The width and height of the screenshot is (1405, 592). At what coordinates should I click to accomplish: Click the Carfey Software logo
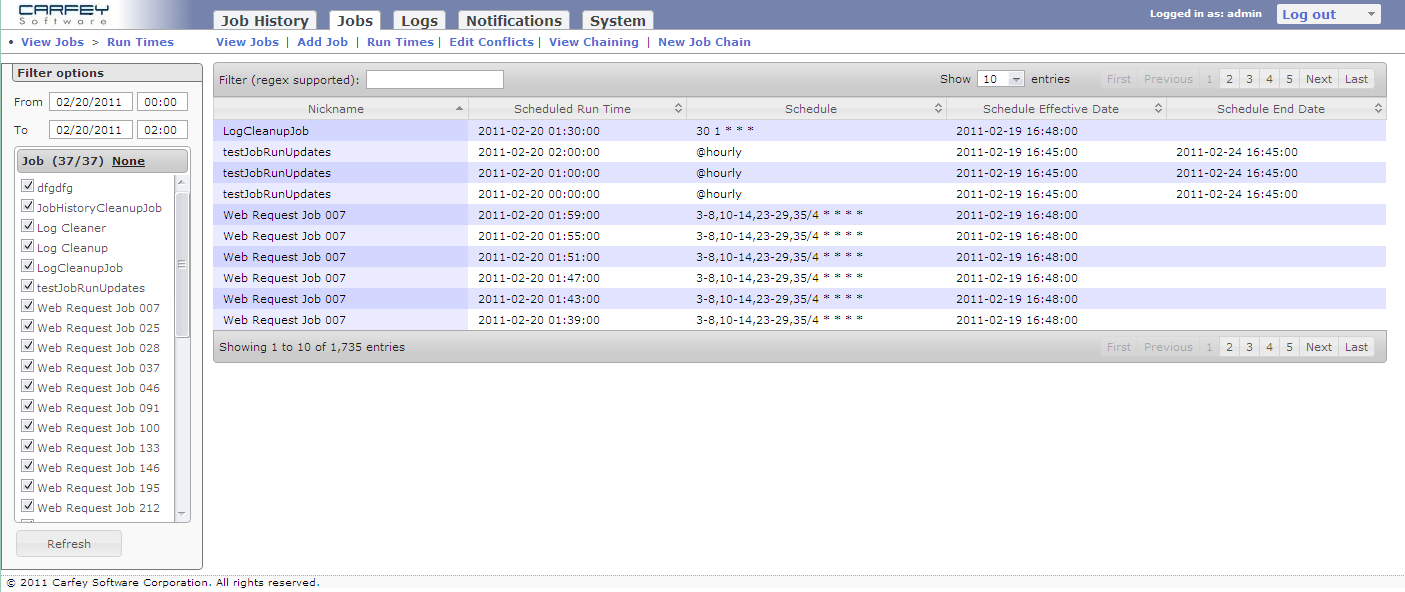click(x=64, y=14)
